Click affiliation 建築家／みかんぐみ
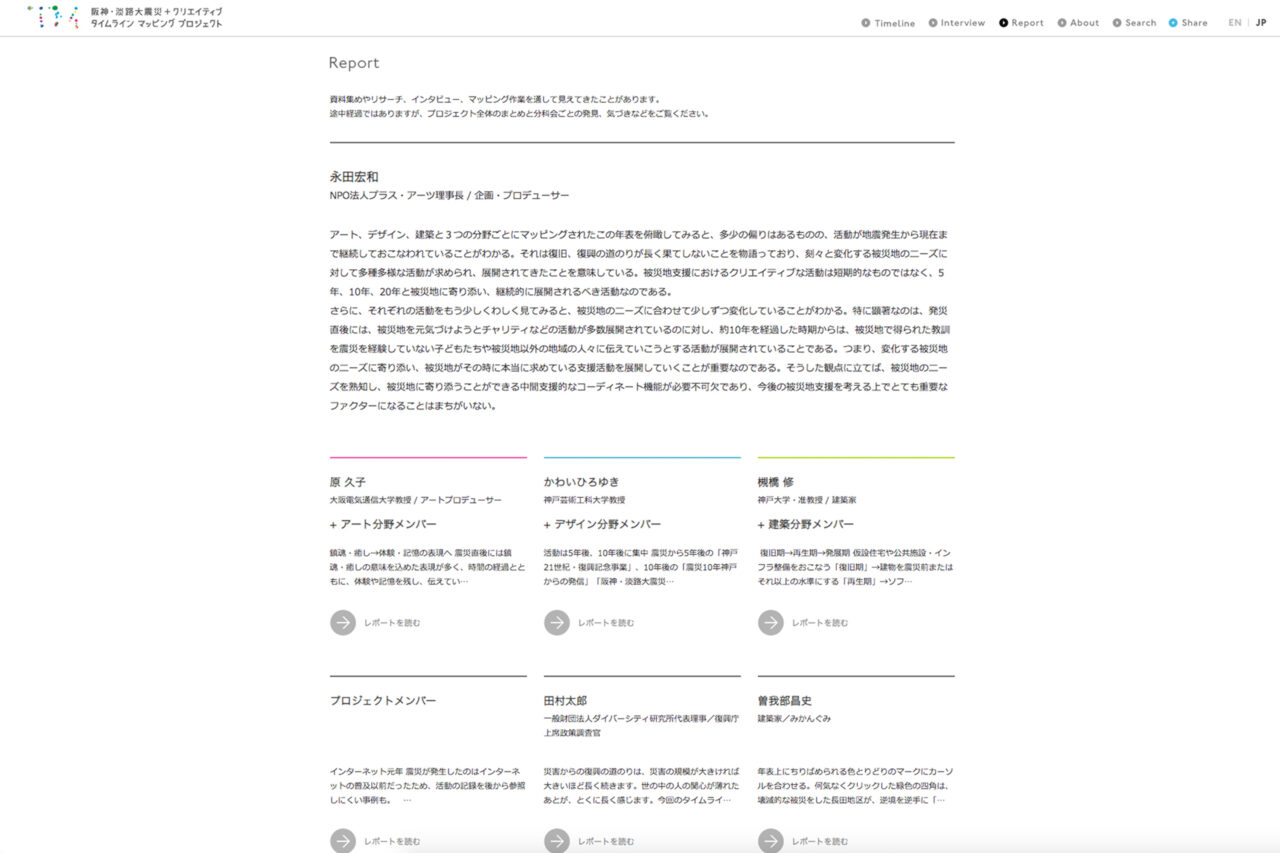Viewport: 1280px width, 853px height. (x=794, y=719)
